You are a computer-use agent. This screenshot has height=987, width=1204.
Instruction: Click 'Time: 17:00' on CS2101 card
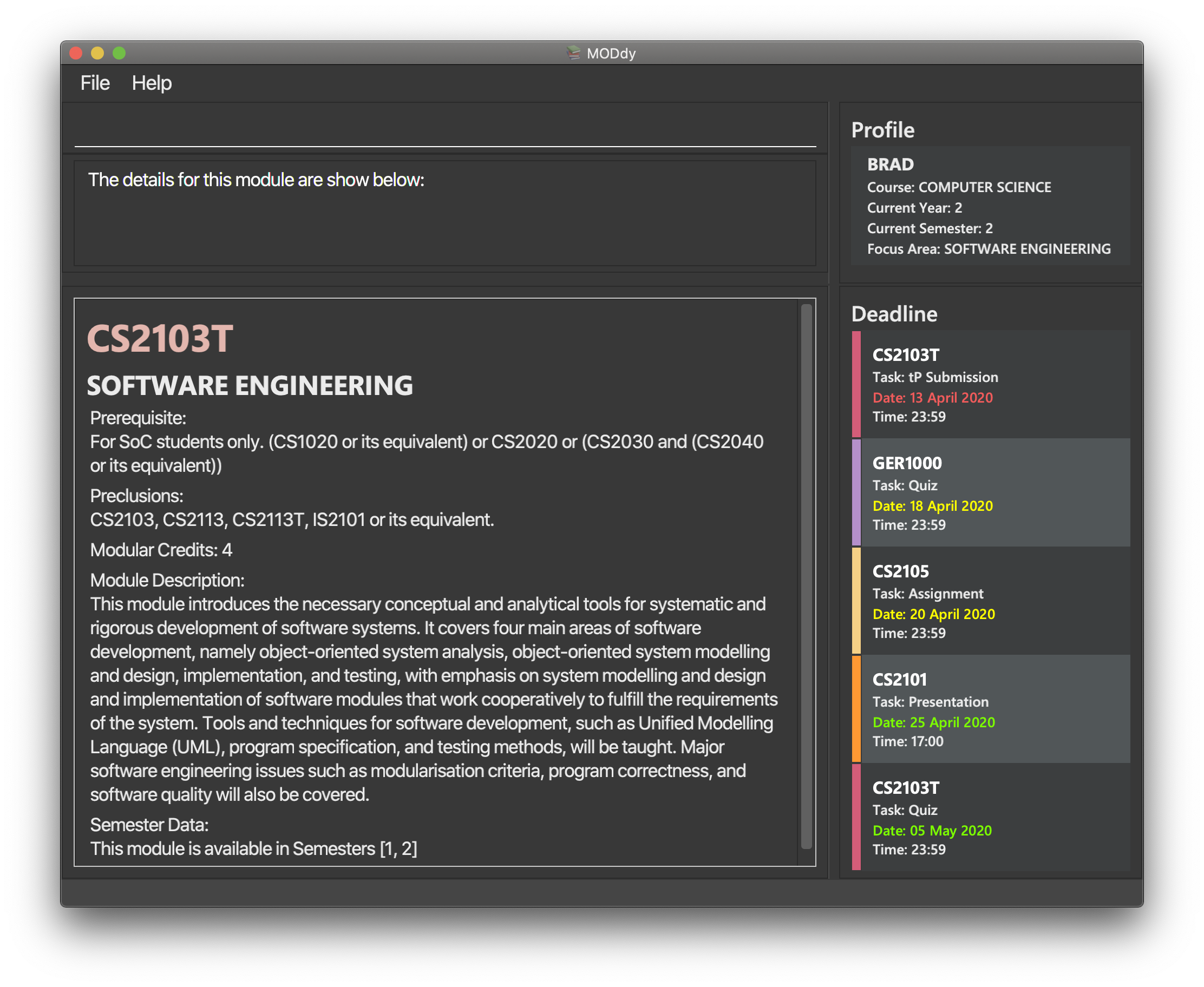tap(908, 741)
